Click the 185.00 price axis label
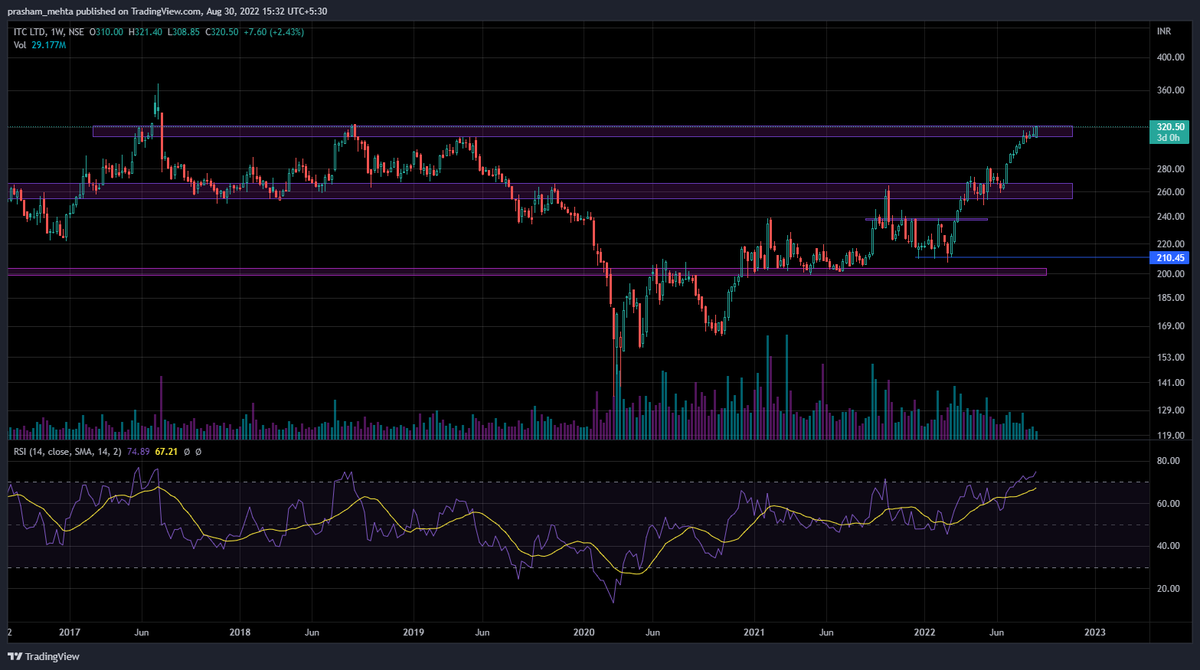The image size is (1200, 670). tap(1170, 298)
